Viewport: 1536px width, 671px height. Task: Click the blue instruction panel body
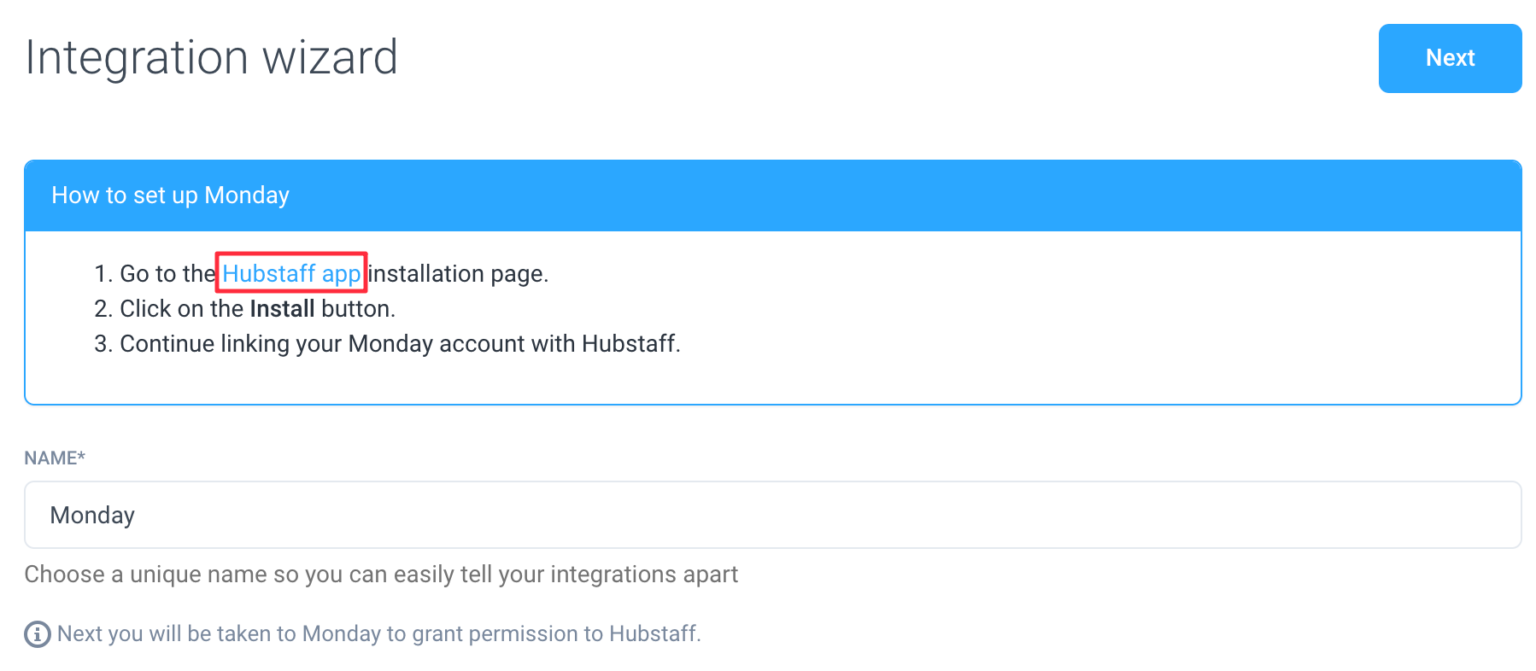tap(768, 308)
